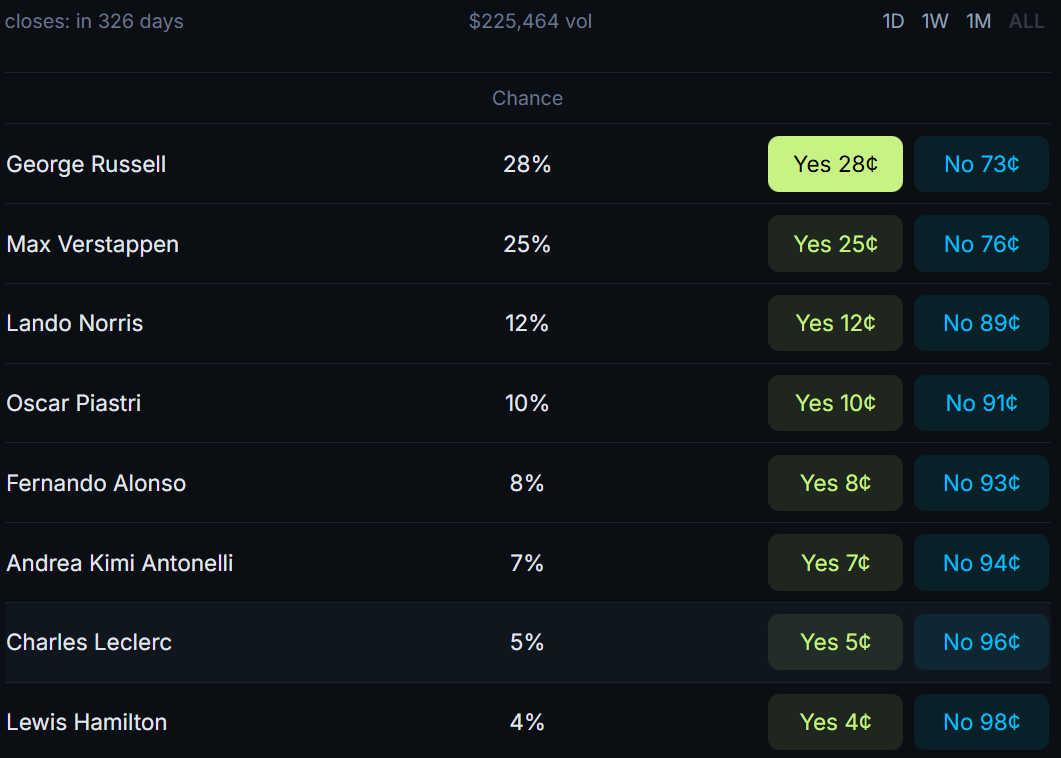This screenshot has width=1061, height=758.
Task: Select Yes 25¢ for Max Verstappen
Action: point(835,244)
